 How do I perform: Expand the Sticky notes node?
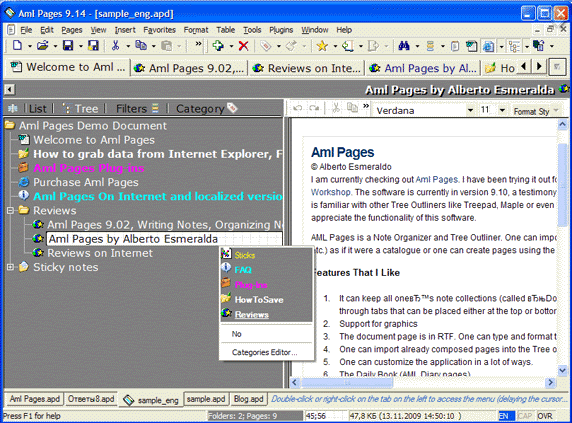[11, 267]
